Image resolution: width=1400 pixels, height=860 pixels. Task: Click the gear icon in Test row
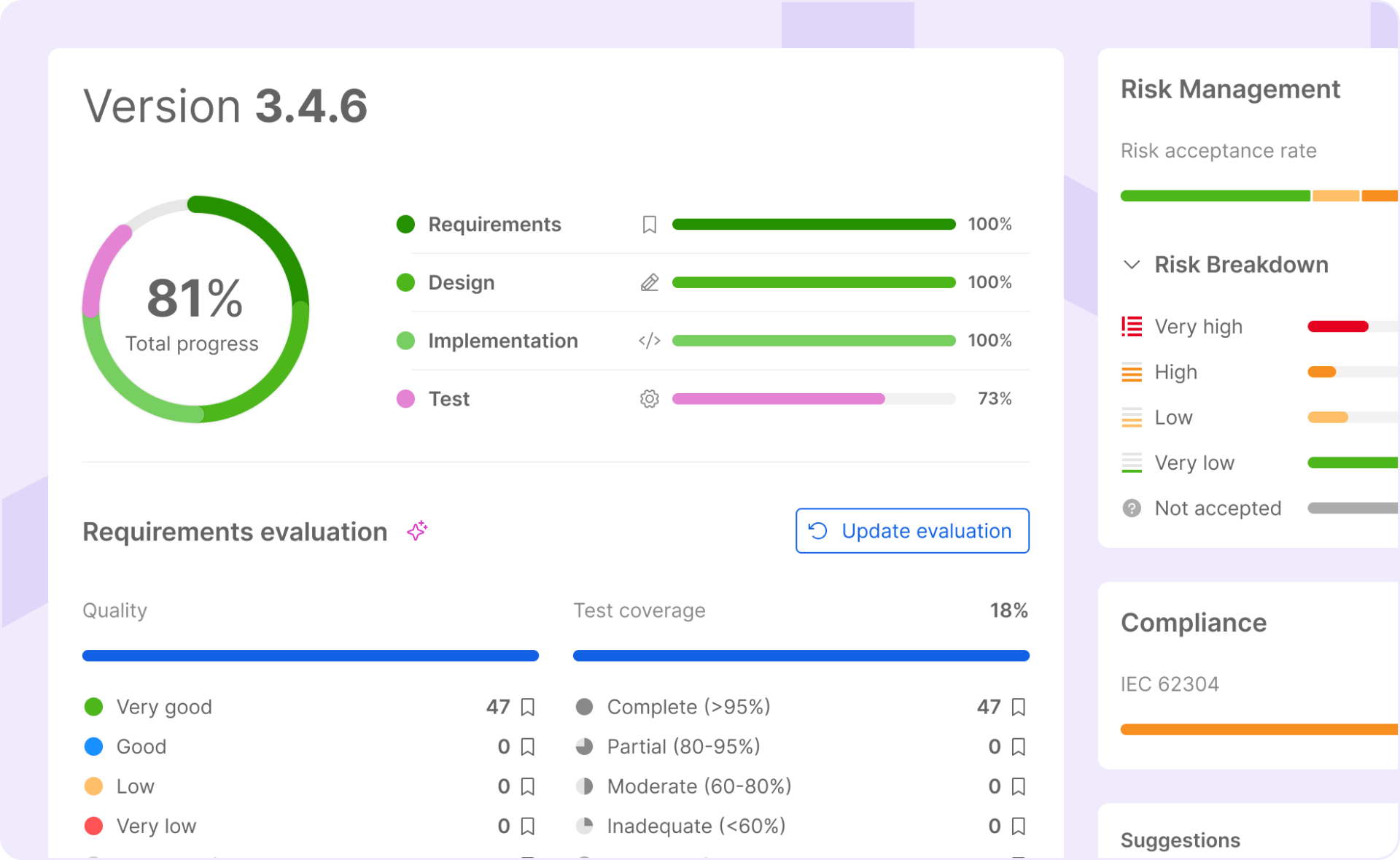(x=649, y=399)
